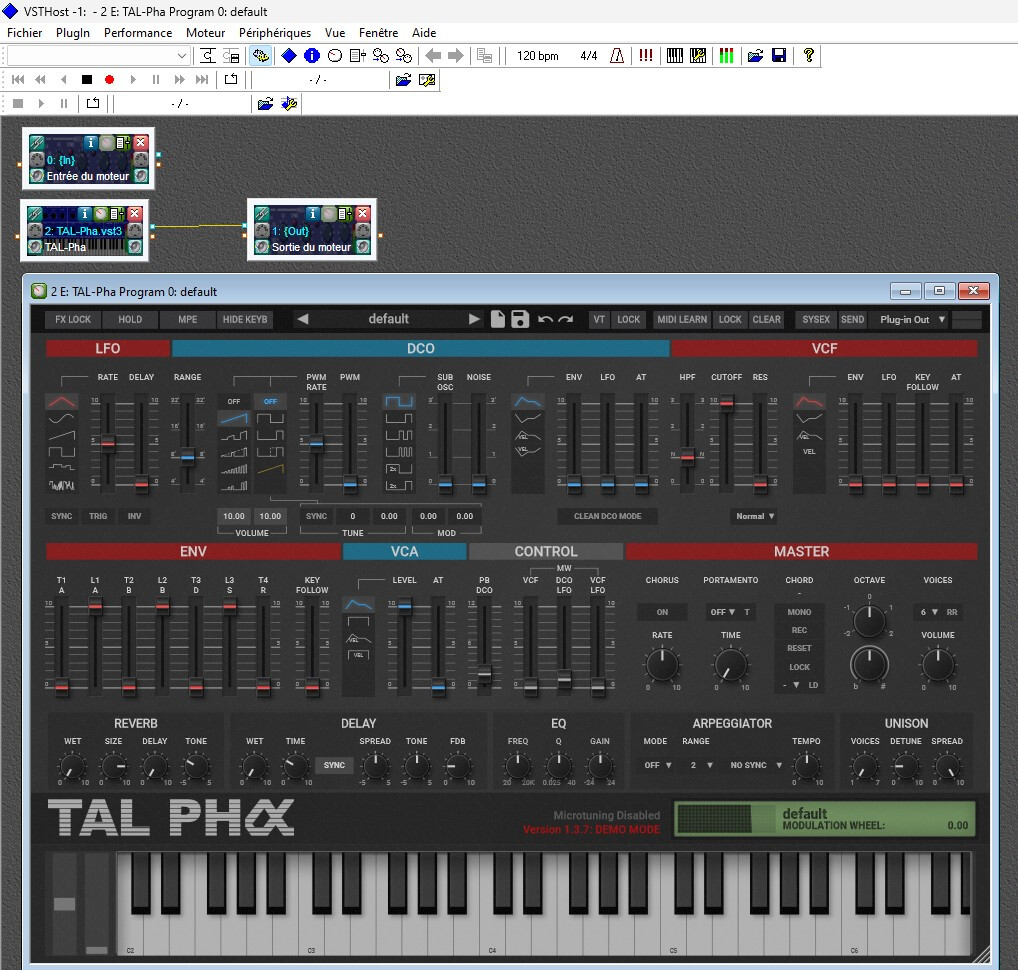Click the LFO RATE slider handle
Image resolution: width=1018 pixels, height=970 pixels.
point(108,443)
